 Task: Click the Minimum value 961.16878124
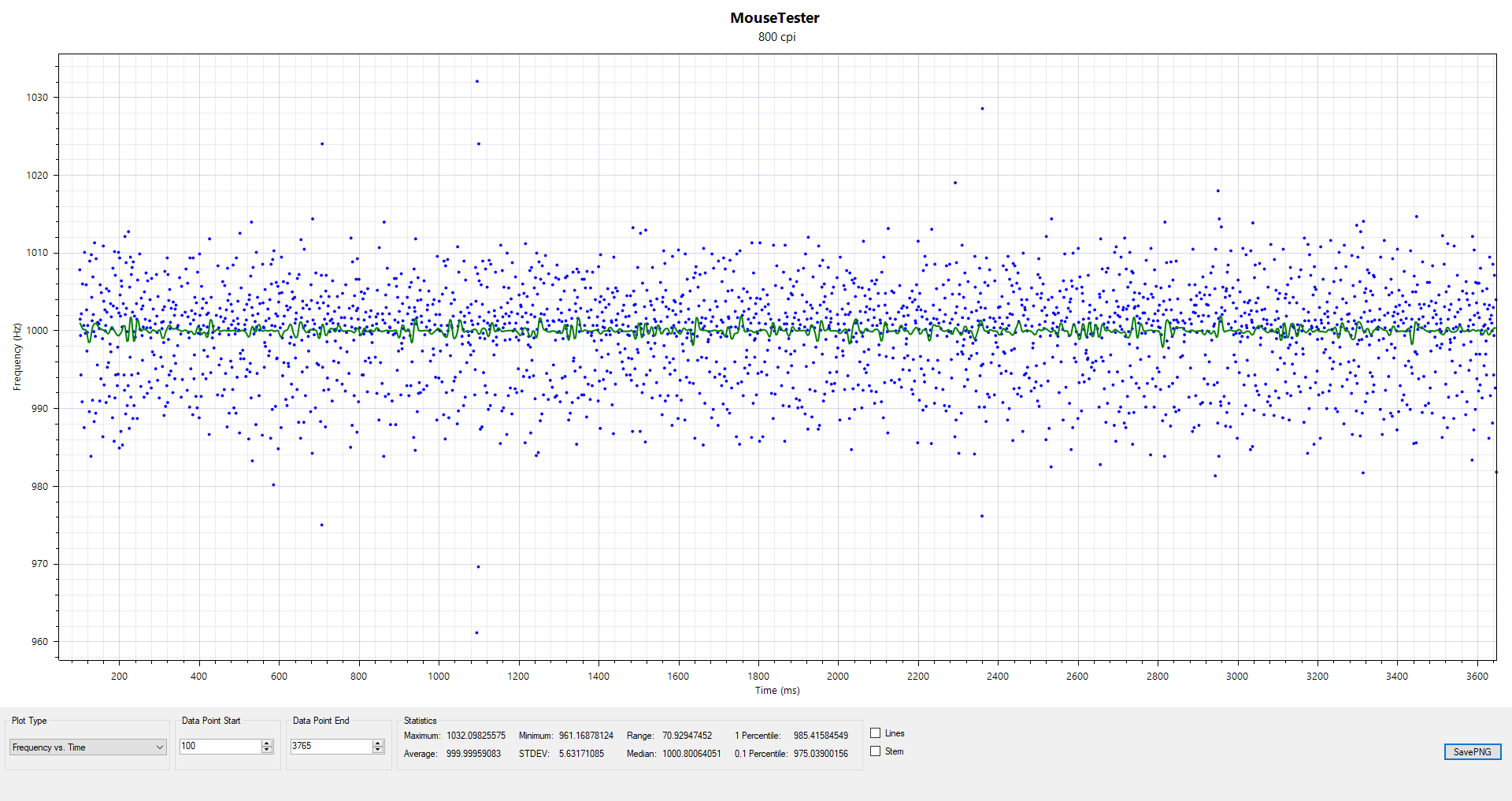[x=586, y=736]
